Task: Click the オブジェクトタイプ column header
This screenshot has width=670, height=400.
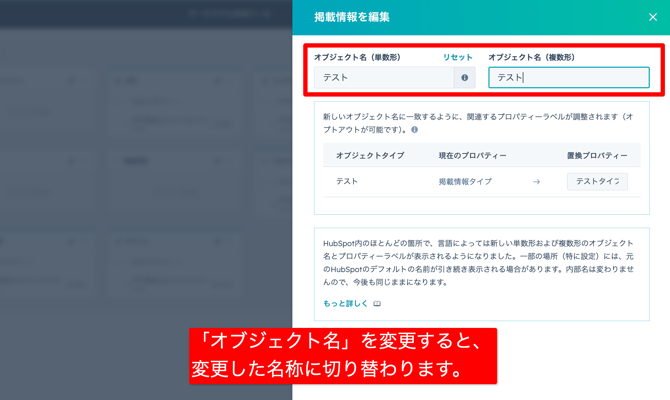Action: [369, 156]
